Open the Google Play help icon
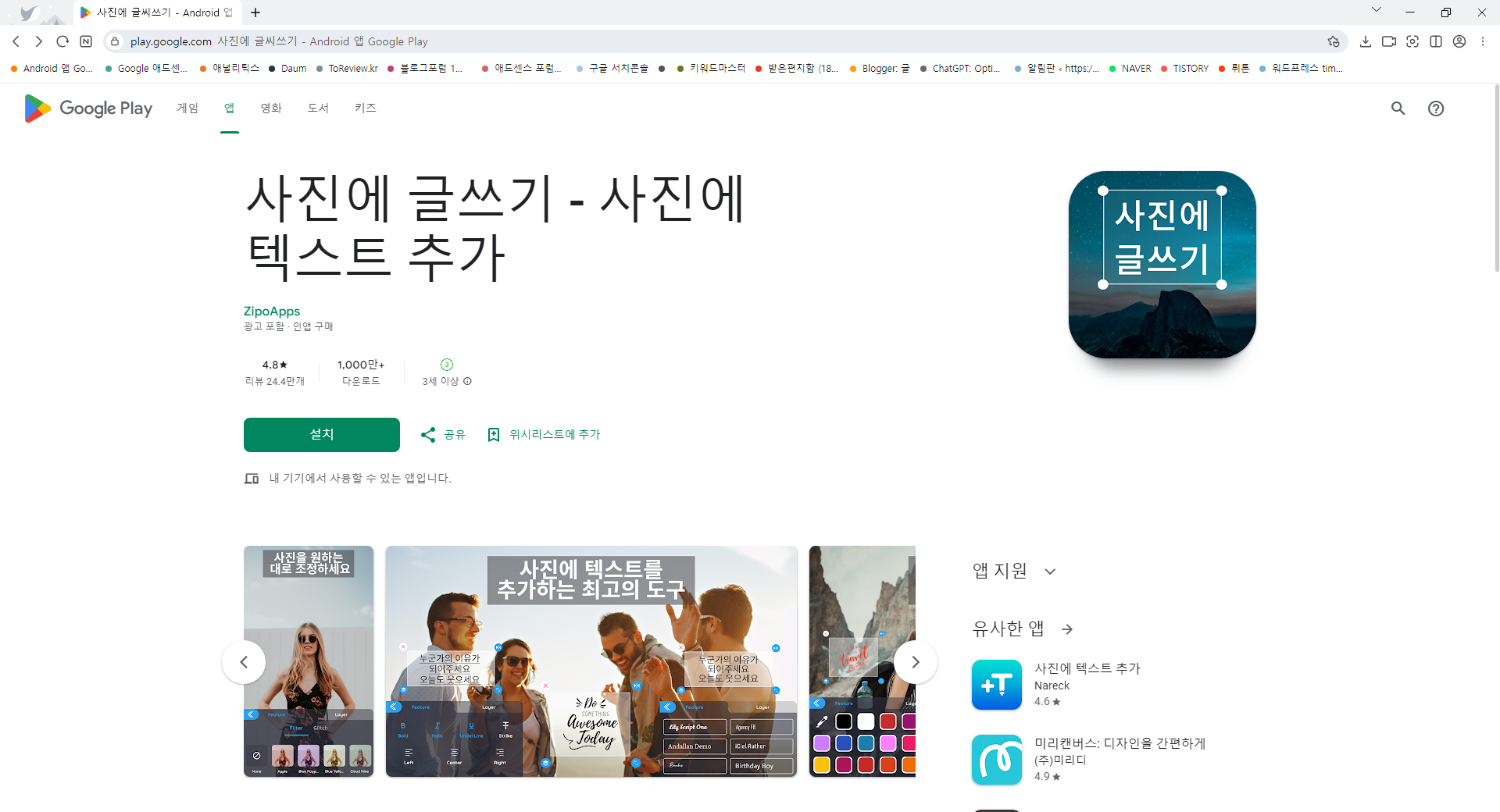1500x812 pixels. pyautogui.click(x=1437, y=109)
